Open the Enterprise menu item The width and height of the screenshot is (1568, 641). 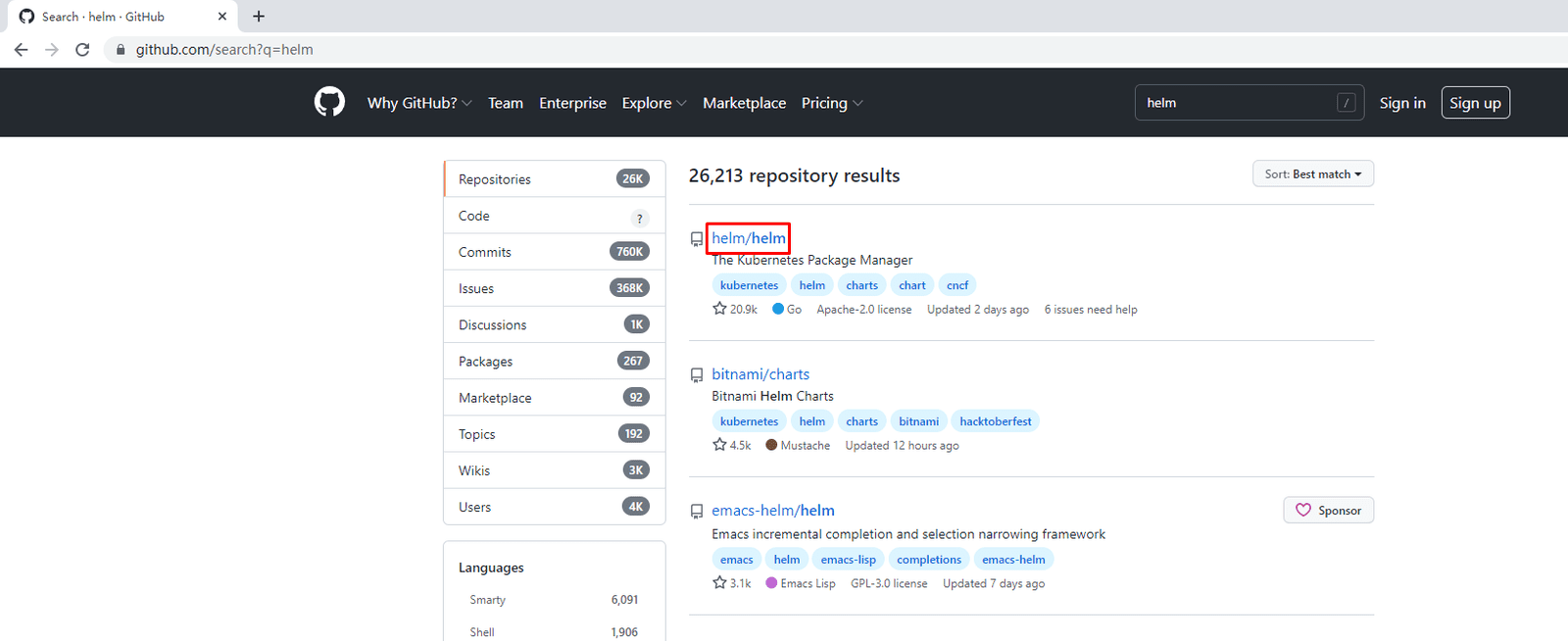(x=572, y=103)
